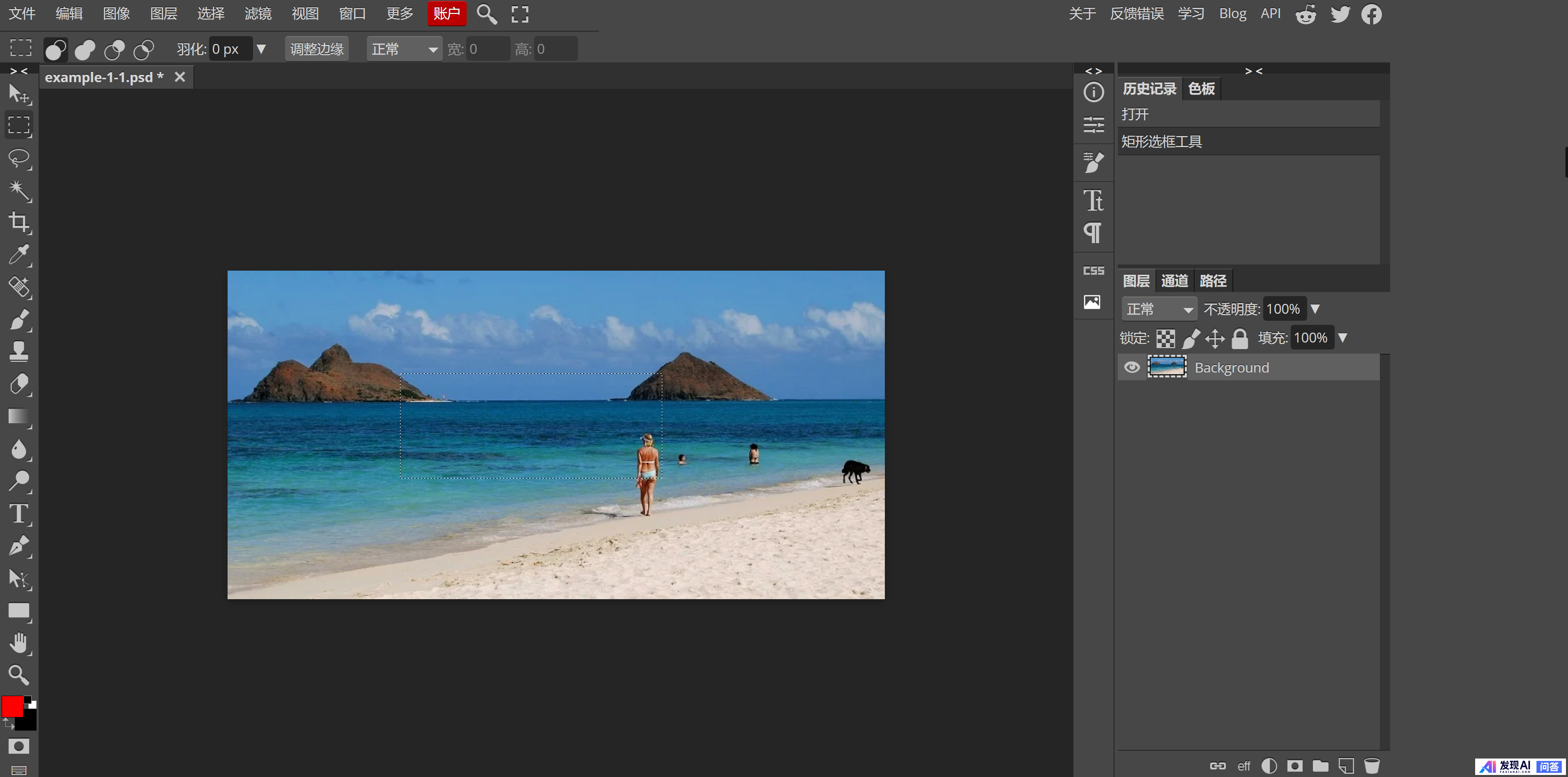Open the selection style 正常 dropdown

pos(404,49)
